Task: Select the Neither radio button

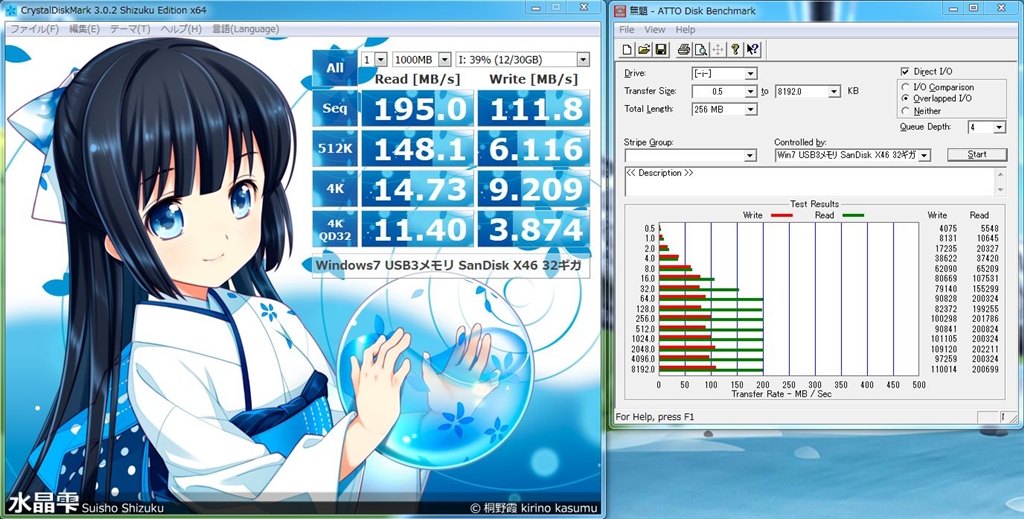Action: pos(905,111)
